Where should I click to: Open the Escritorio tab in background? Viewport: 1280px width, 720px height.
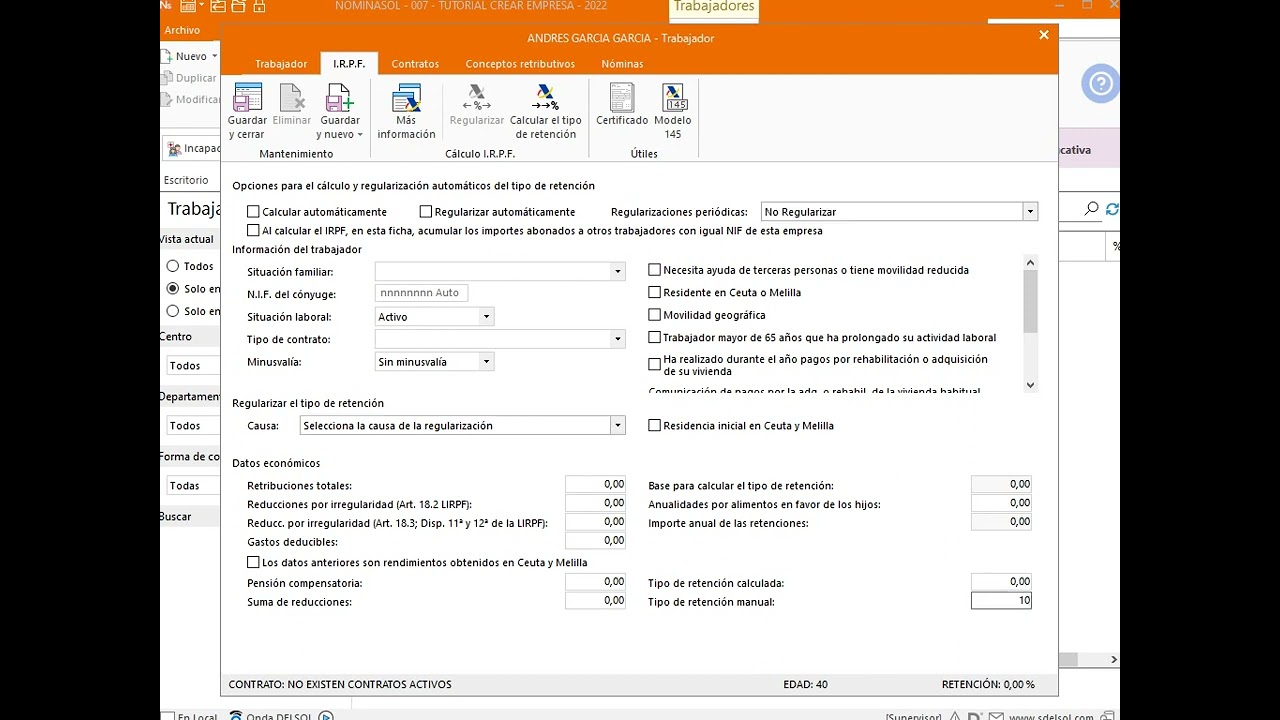(x=186, y=180)
